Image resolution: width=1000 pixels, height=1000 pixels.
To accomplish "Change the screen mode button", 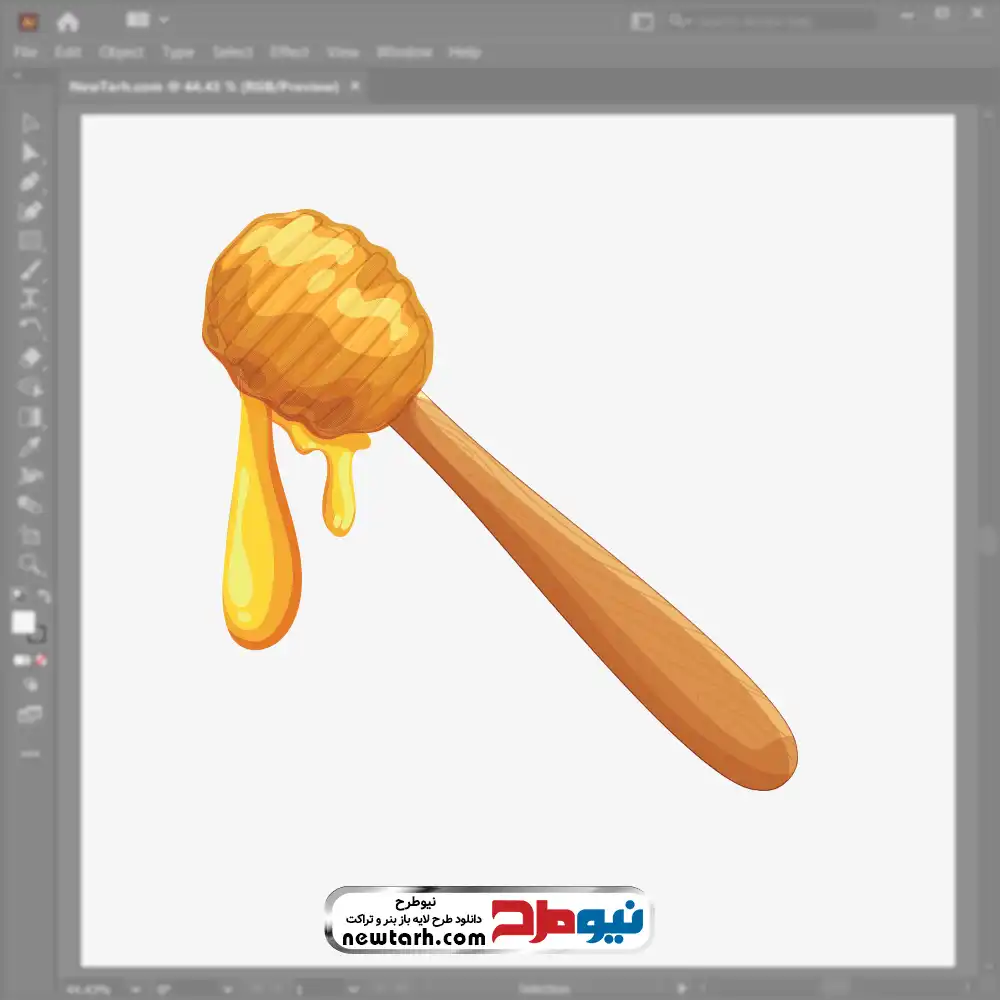I will point(30,714).
